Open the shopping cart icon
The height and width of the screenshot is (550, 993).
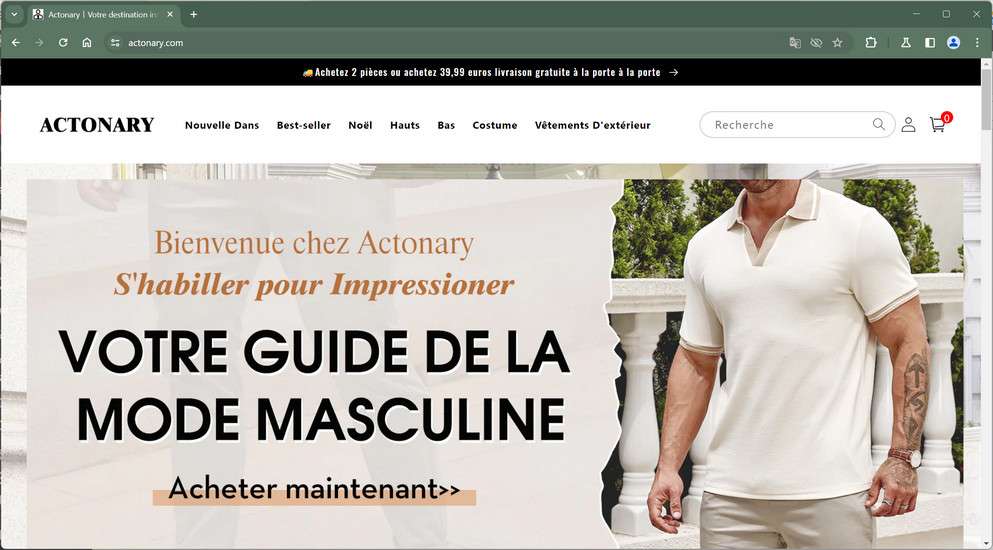[x=938, y=124]
